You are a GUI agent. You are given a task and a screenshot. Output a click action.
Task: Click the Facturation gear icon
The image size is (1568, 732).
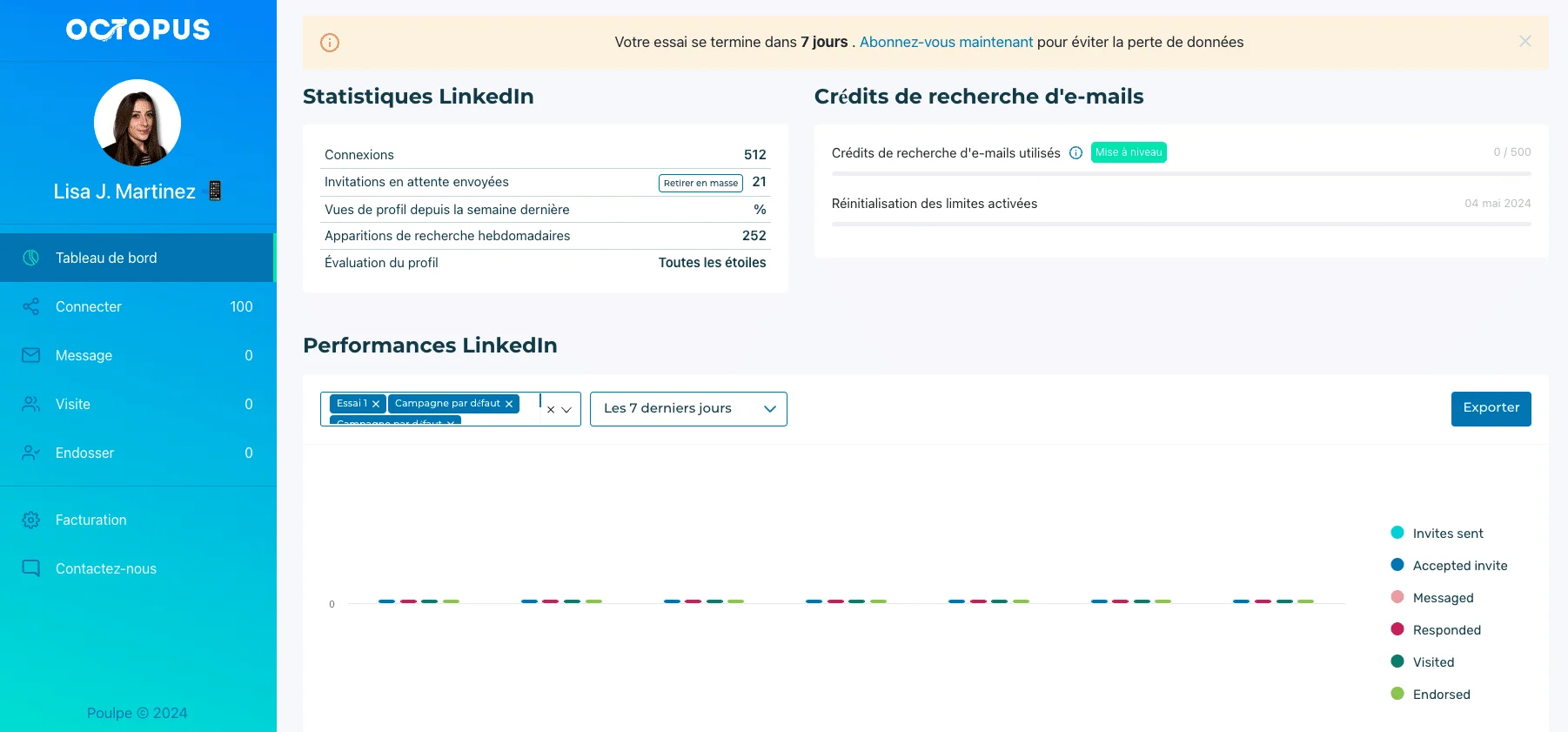(x=30, y=520)
